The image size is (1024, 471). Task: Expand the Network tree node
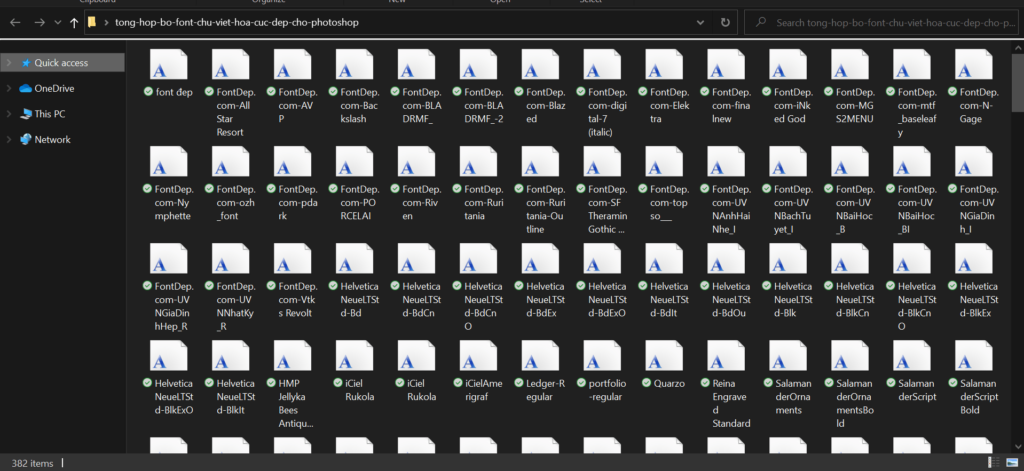(8, 139)
